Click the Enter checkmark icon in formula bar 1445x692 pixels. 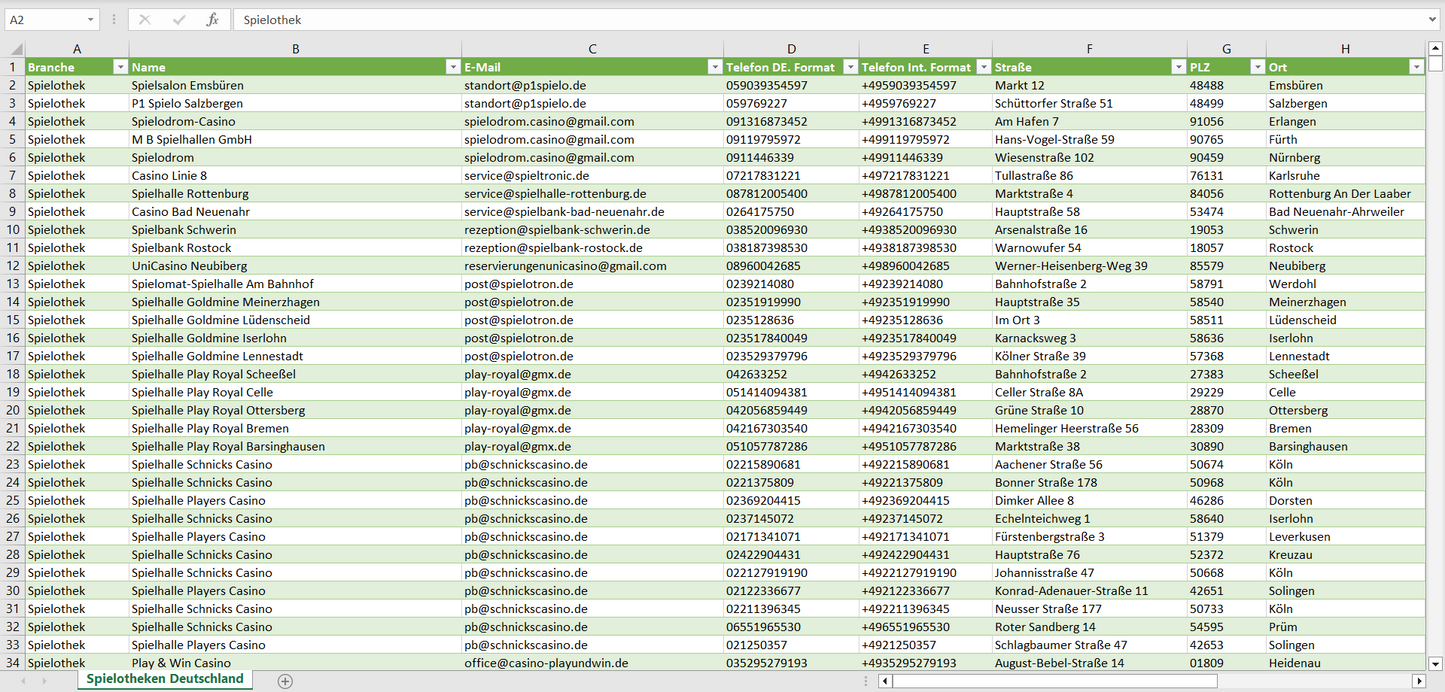(179, 20)
